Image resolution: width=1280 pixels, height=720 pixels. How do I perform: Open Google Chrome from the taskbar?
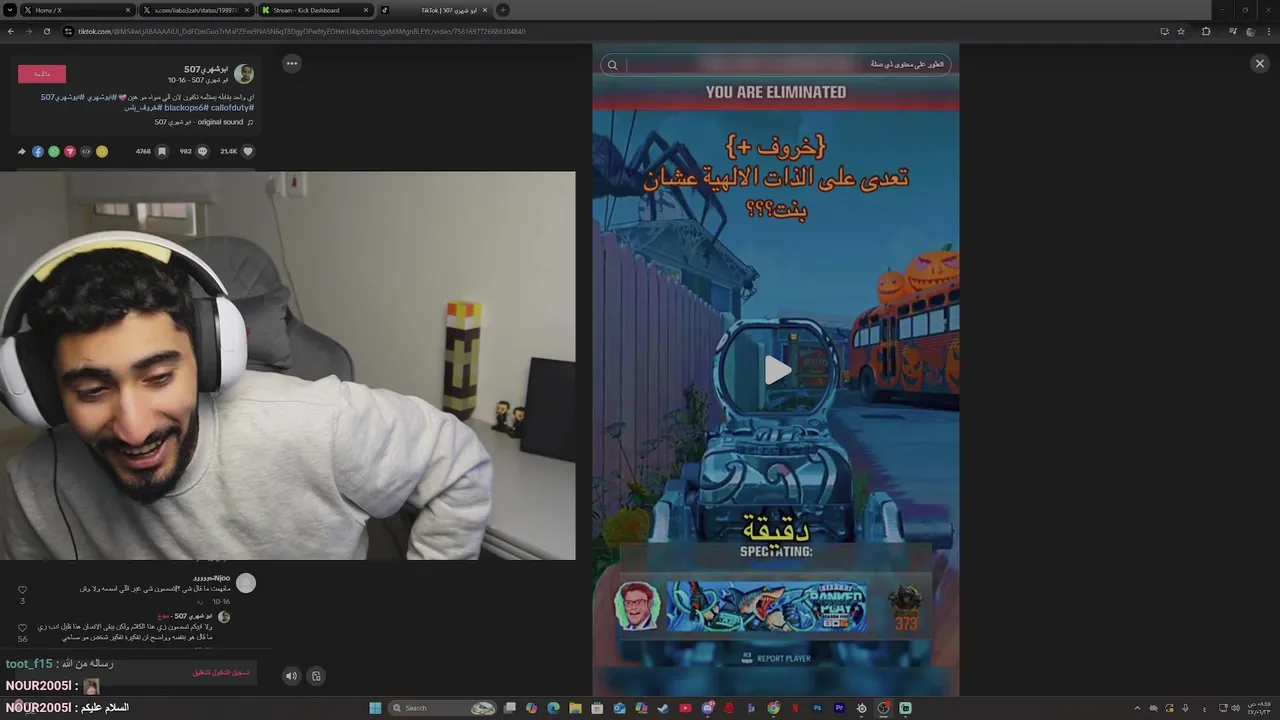(x=773, y=708)
